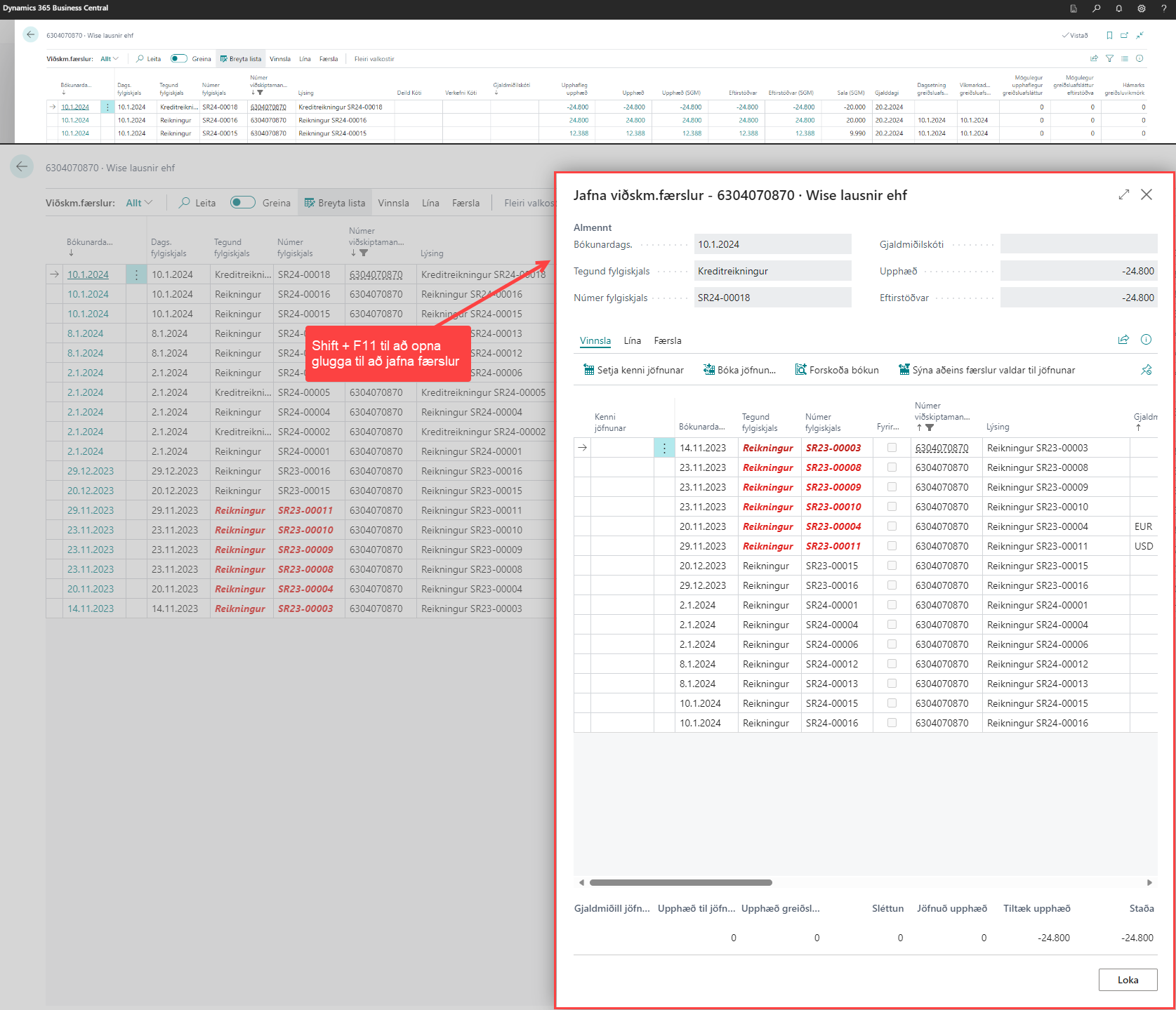Viewport: 1176px width, 1010px height.
Task: Toggle the Greina switch in the topmost toolbar
Action: click(x=179, y=59)
